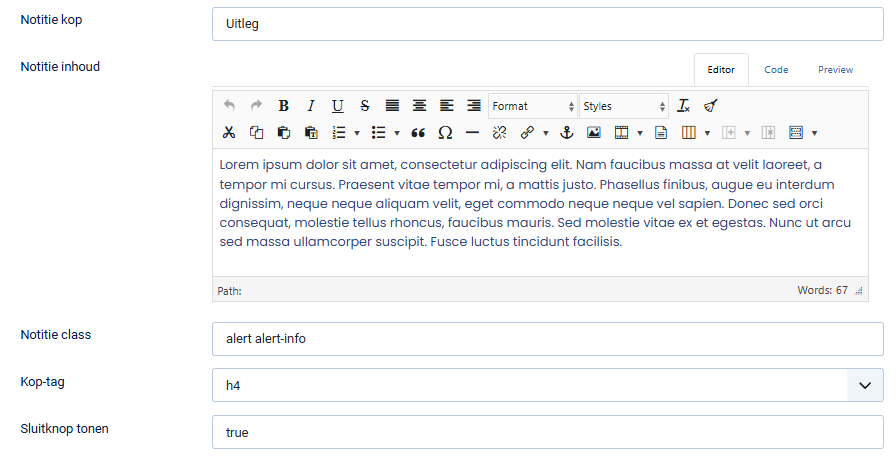Click the 'Words: 67' status text
896x466 pixels.
point(822,290)
